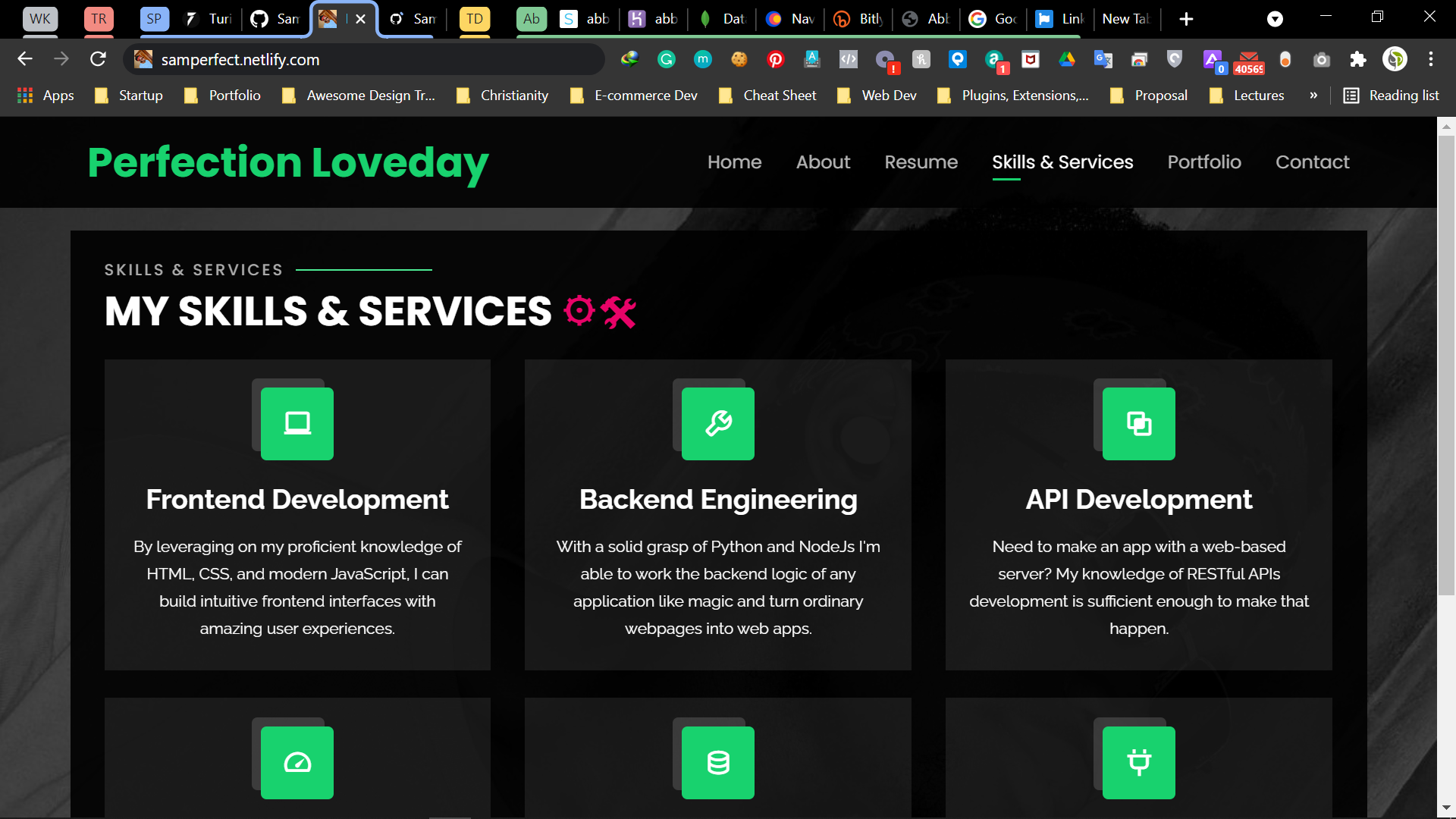The image size is (1456, 819).
Task: Click the Backend Engineering wrench icon
Action: 717,423
